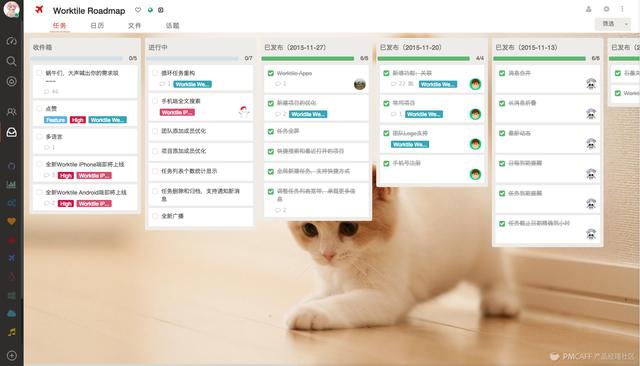Check the 循环任务重构 task checkbox
Image resolution: width=640 pixels, height=366 pixels.
point(155,73)
